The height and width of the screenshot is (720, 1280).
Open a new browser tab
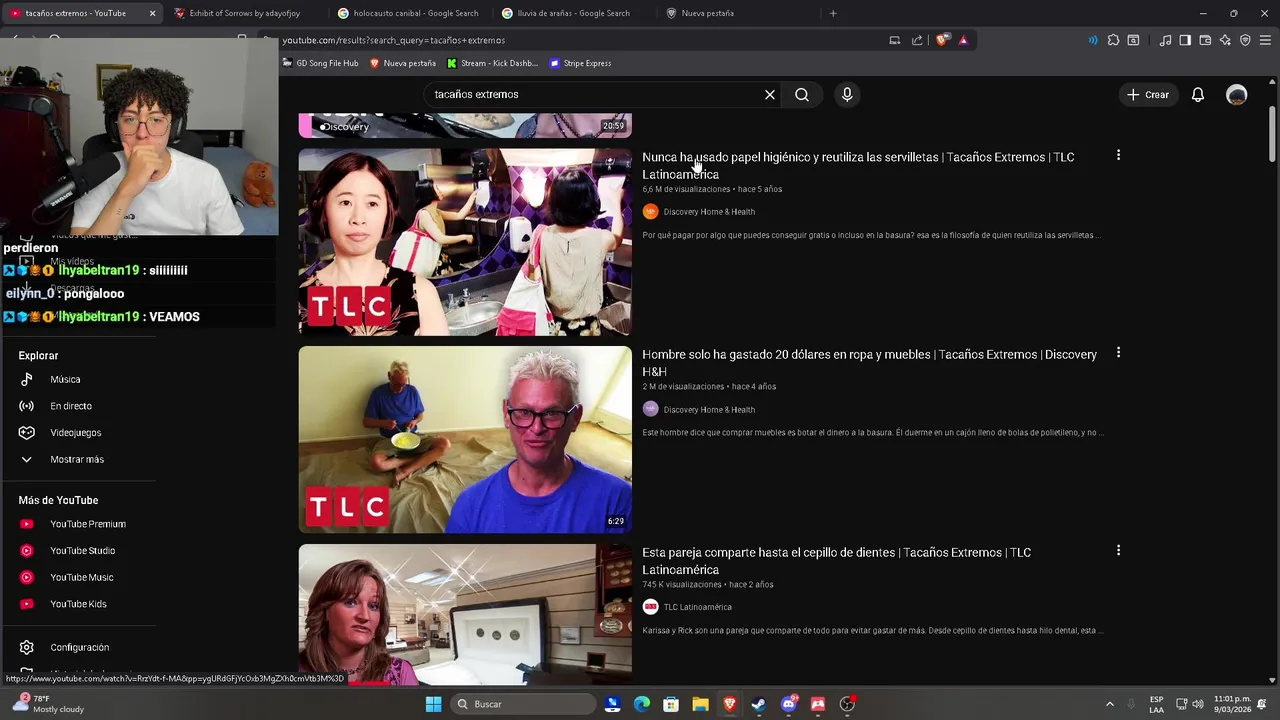833,13
